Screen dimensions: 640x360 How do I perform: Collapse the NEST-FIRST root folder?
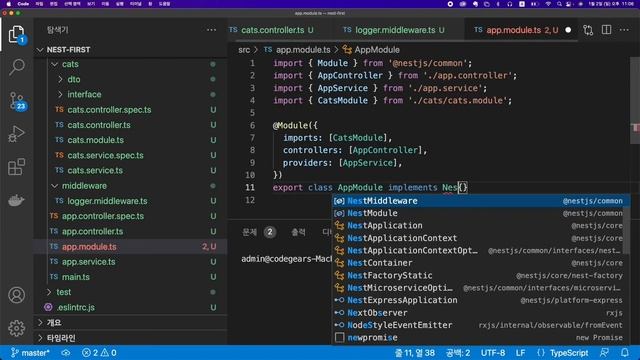click(x=40, y=50)
